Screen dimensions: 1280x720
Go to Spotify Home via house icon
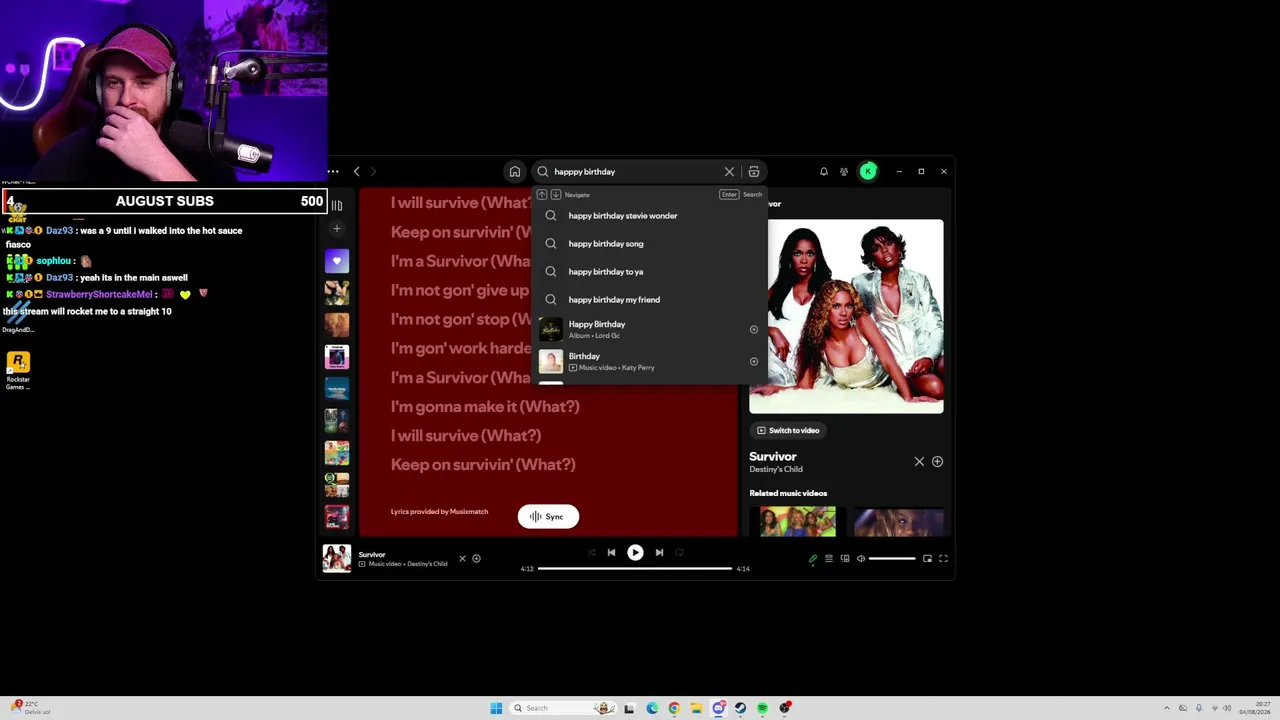(514, 172)
